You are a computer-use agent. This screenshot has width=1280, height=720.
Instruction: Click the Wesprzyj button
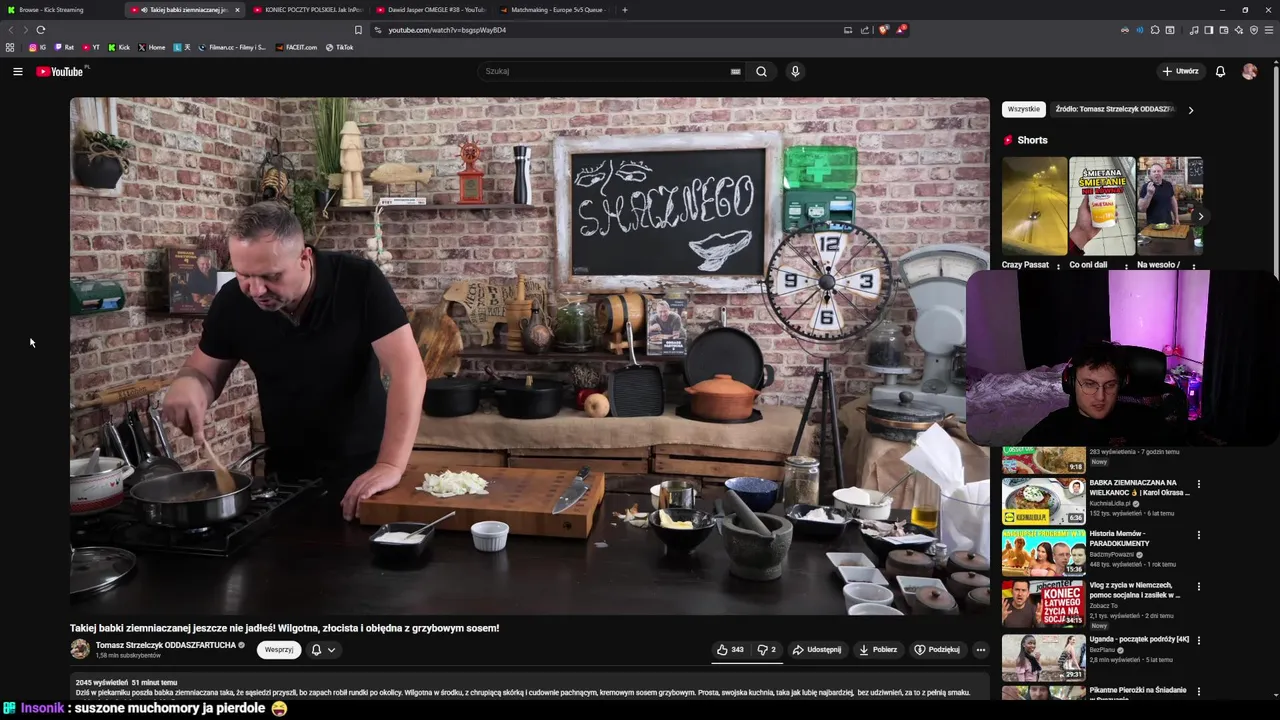coord(279,650)
